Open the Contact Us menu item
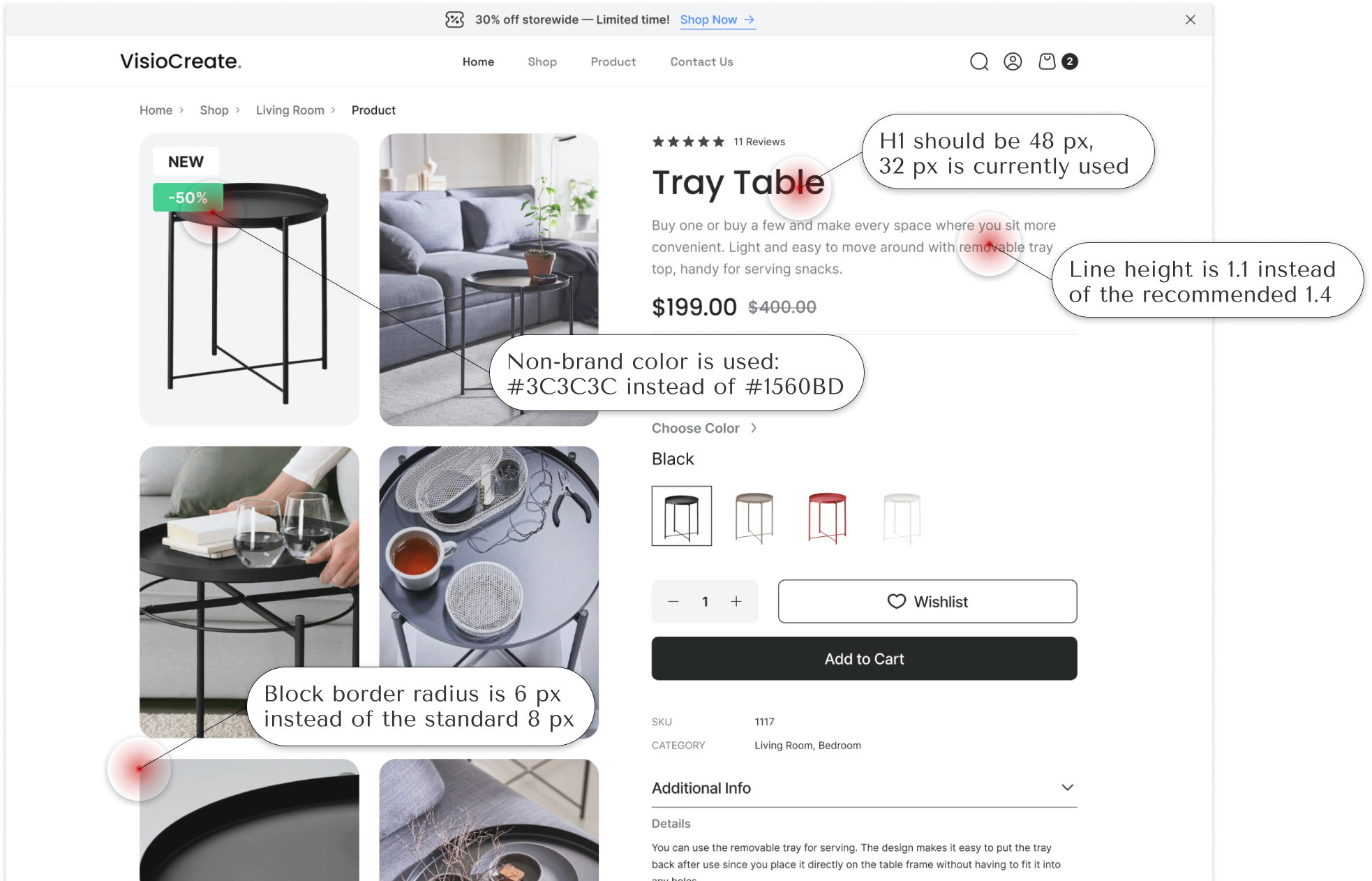Screen dimensions: 1372x881 click(701, 61)
